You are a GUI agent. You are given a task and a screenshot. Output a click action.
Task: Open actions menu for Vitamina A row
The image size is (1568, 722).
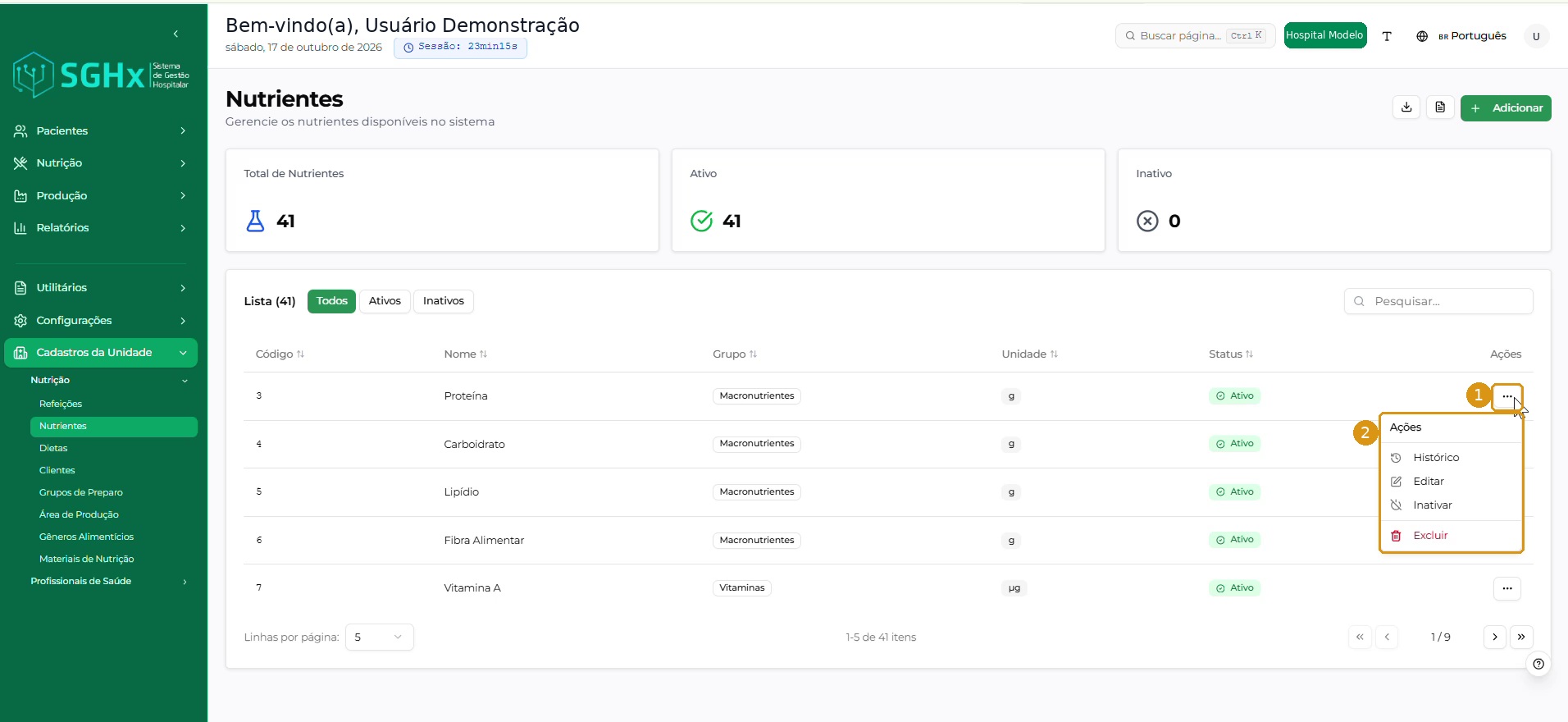click(1507, 588)
